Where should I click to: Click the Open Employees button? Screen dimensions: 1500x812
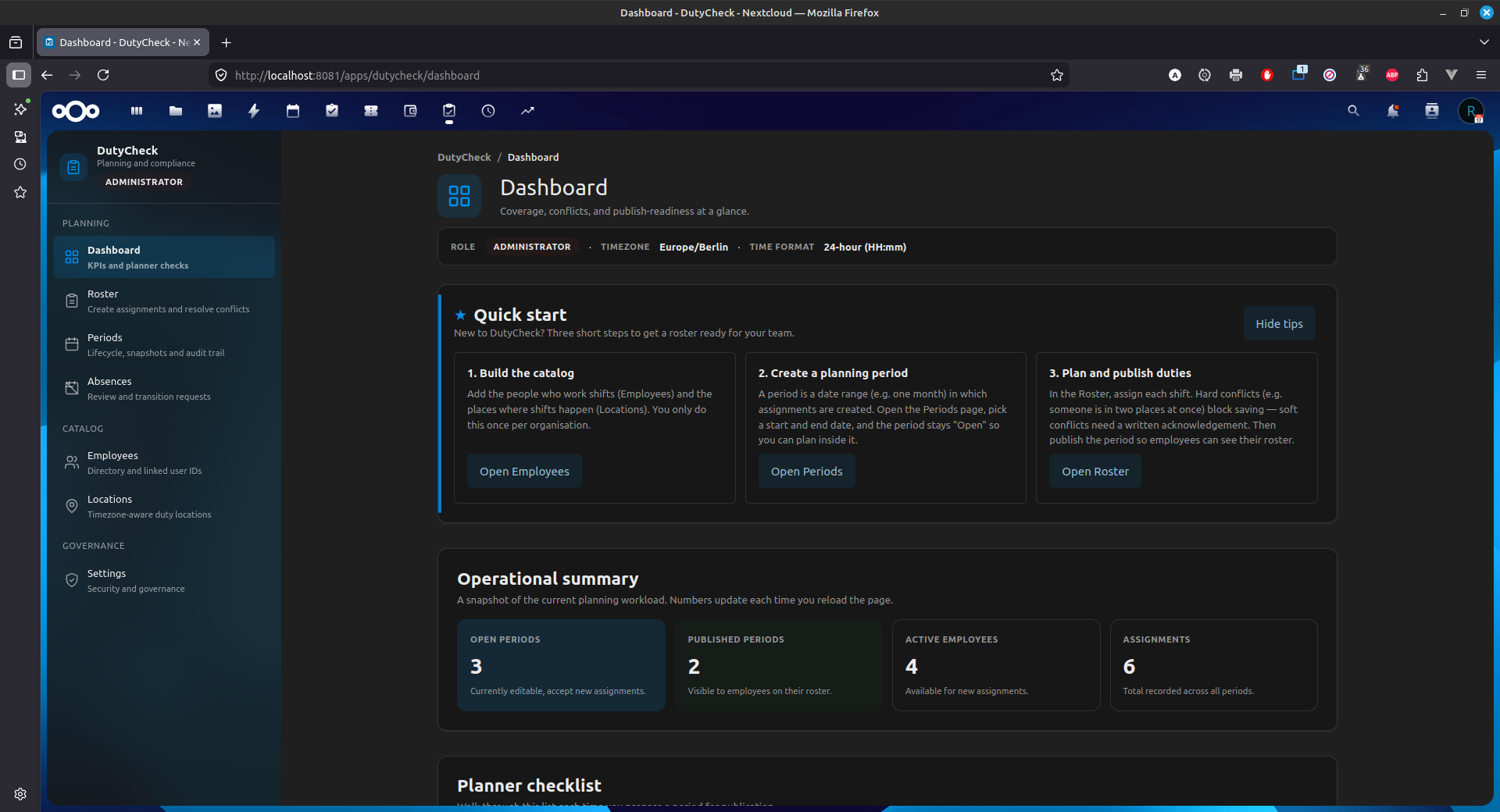524,471
